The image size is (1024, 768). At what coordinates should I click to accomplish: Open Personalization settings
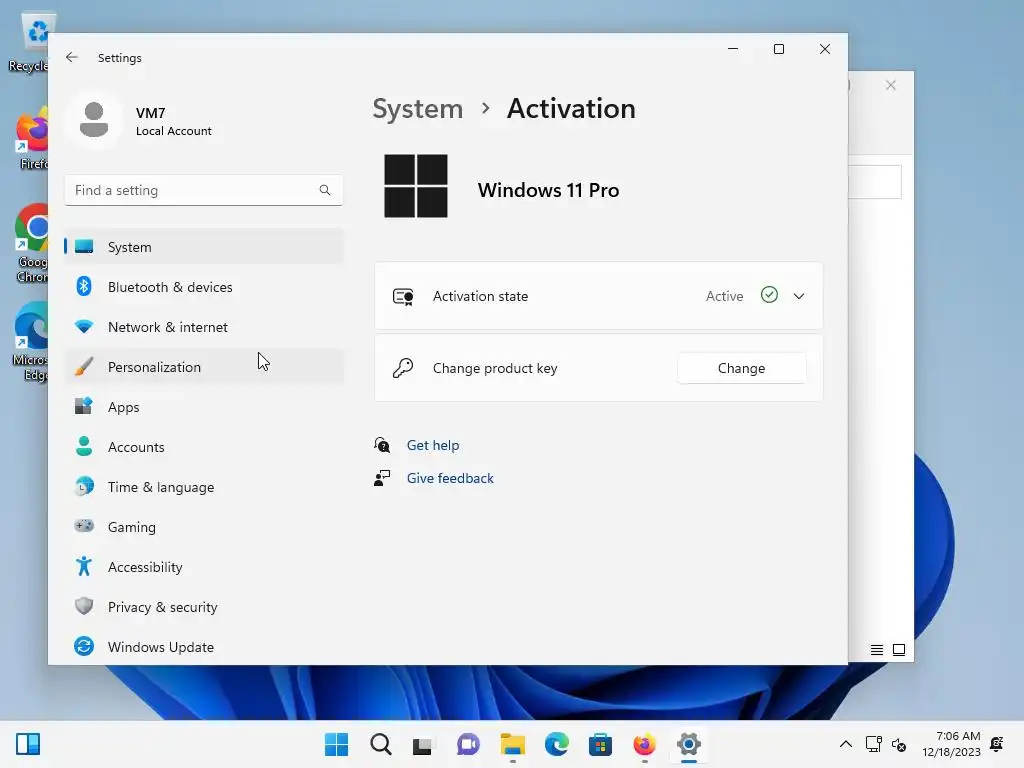(x=204, y=367)
